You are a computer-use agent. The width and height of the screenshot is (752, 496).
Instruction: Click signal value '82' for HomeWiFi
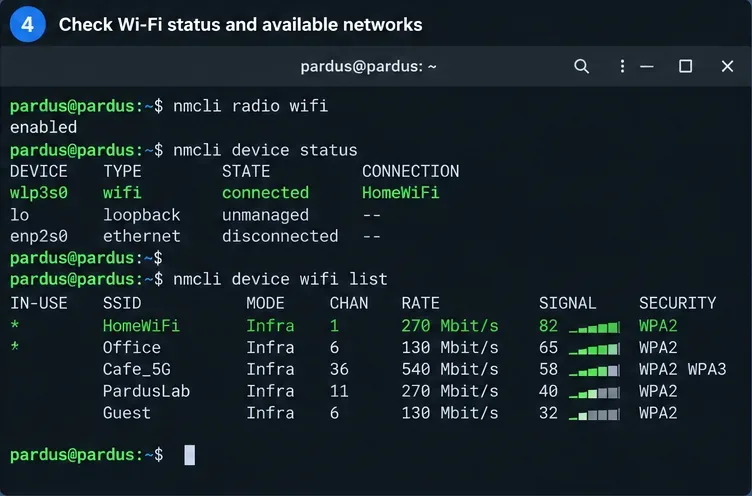click(549, 326)
